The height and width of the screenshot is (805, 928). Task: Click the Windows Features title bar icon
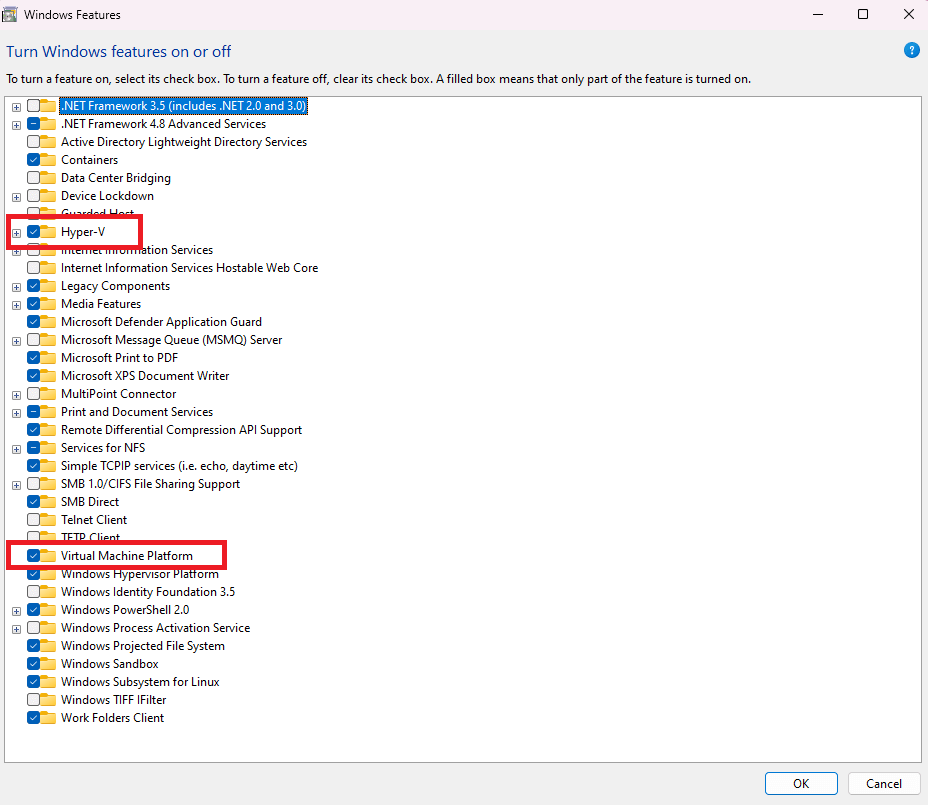10,14
